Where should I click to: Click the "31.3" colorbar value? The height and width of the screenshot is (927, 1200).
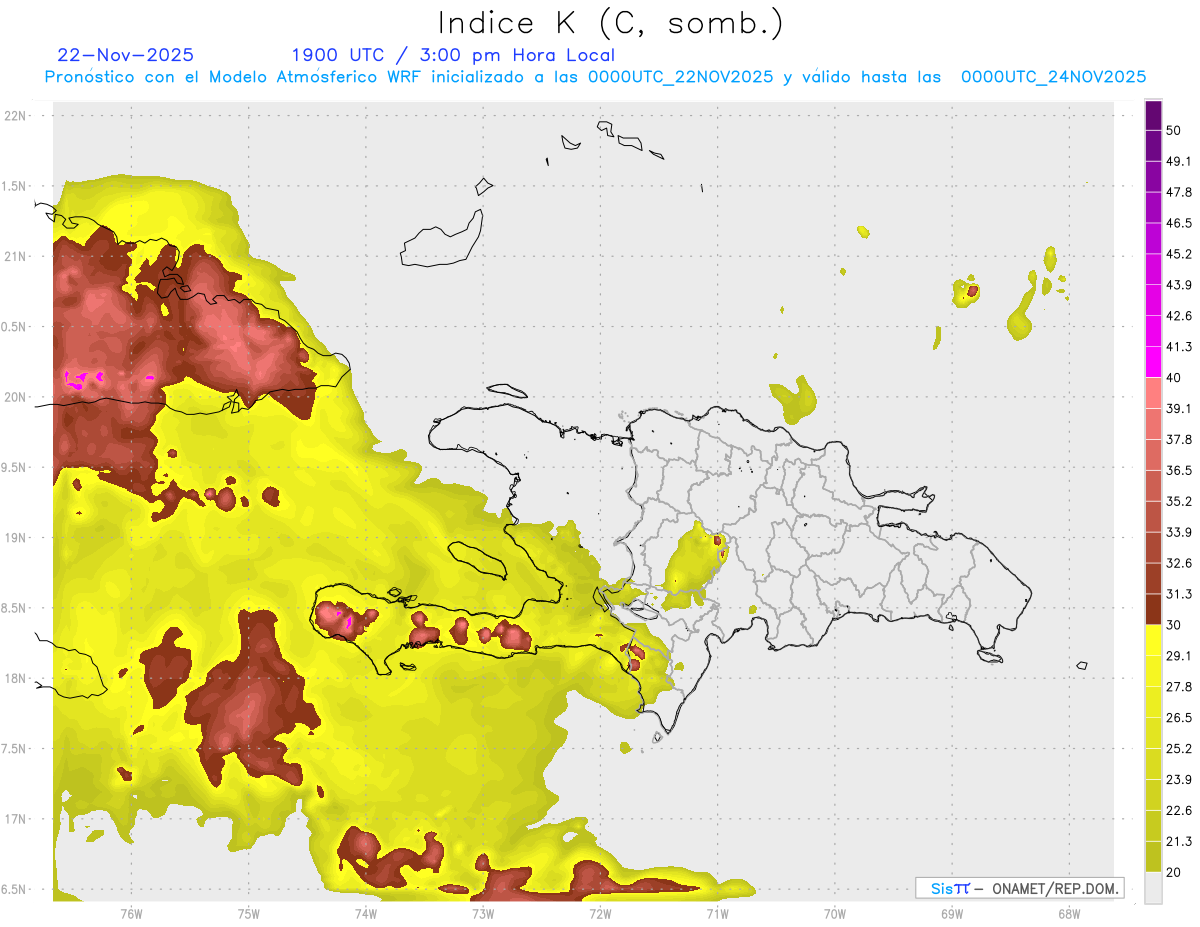(1179, 594)
